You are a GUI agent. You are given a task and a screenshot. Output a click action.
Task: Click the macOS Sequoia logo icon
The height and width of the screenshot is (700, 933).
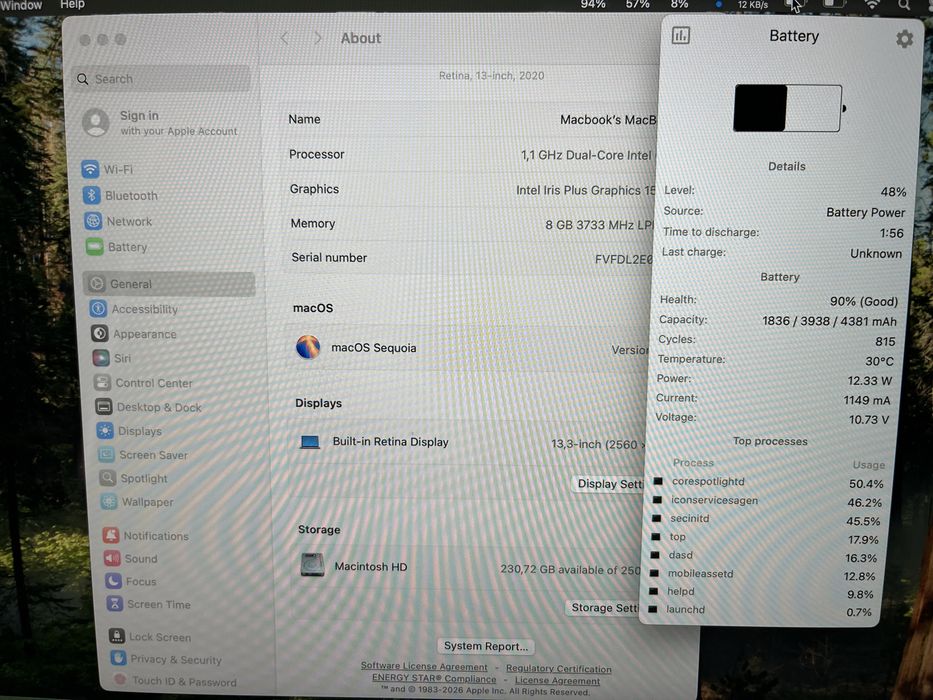(308, 347)
